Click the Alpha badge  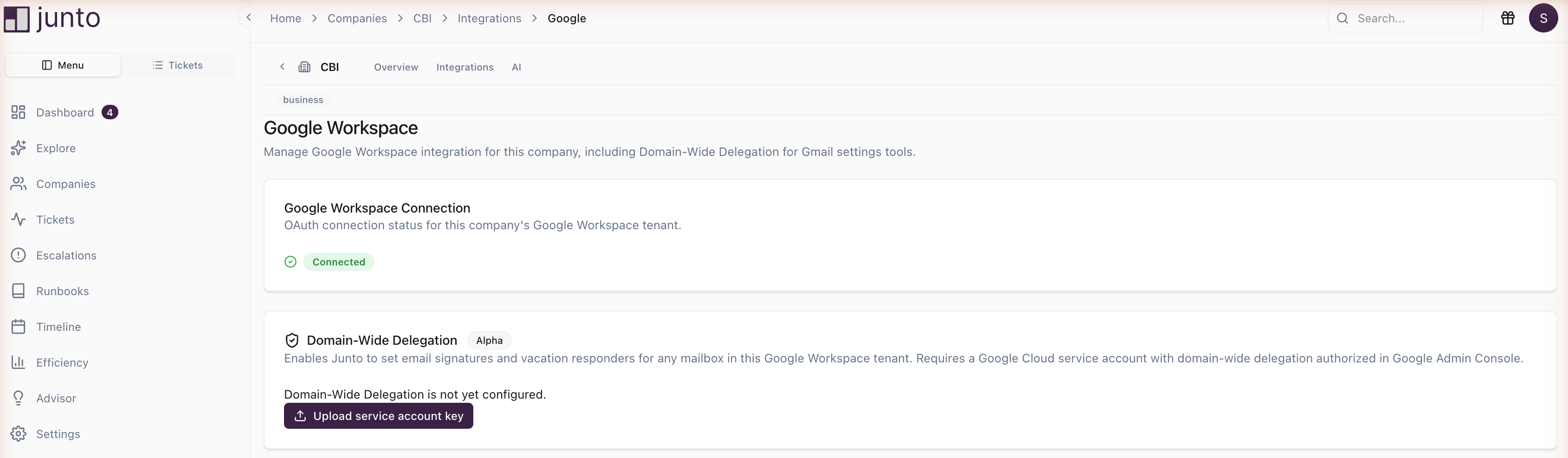coord(490,341)
